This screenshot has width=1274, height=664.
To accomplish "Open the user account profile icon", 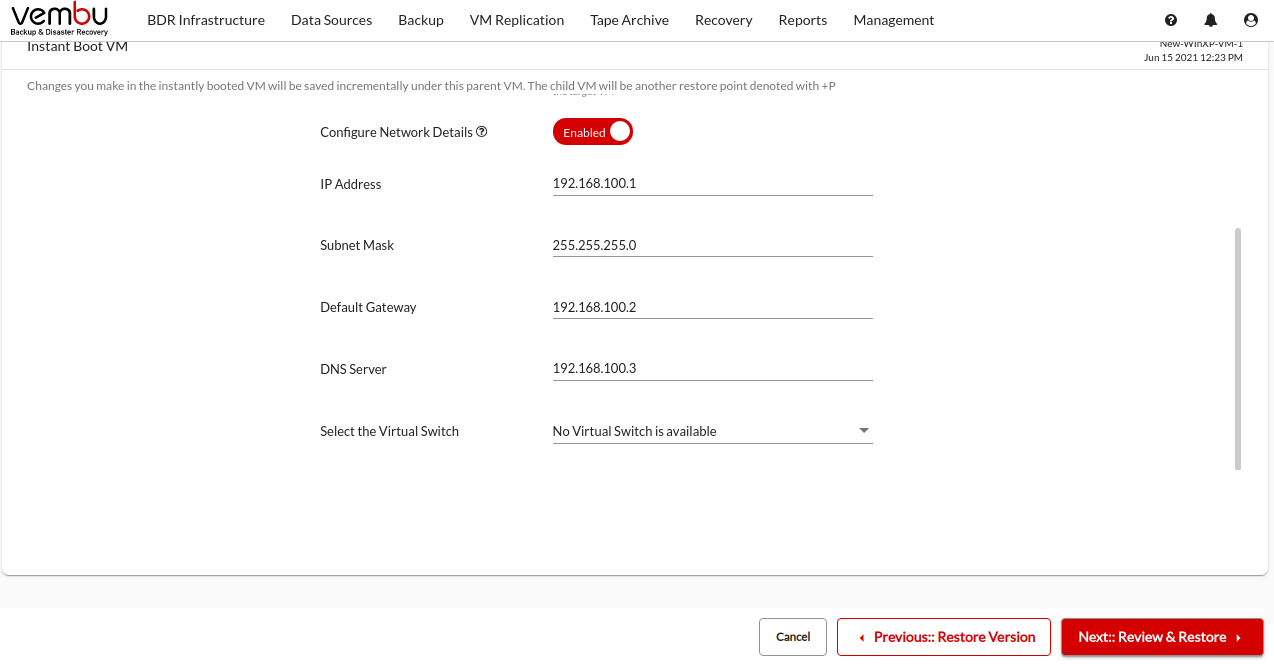I will [x=1251, y=20].
